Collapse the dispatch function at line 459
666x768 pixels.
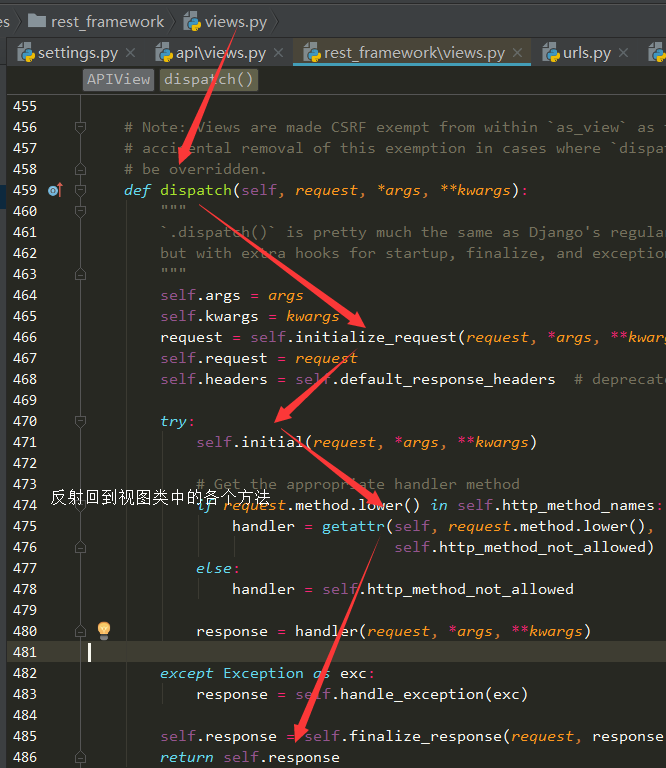[x=80, y=190]
